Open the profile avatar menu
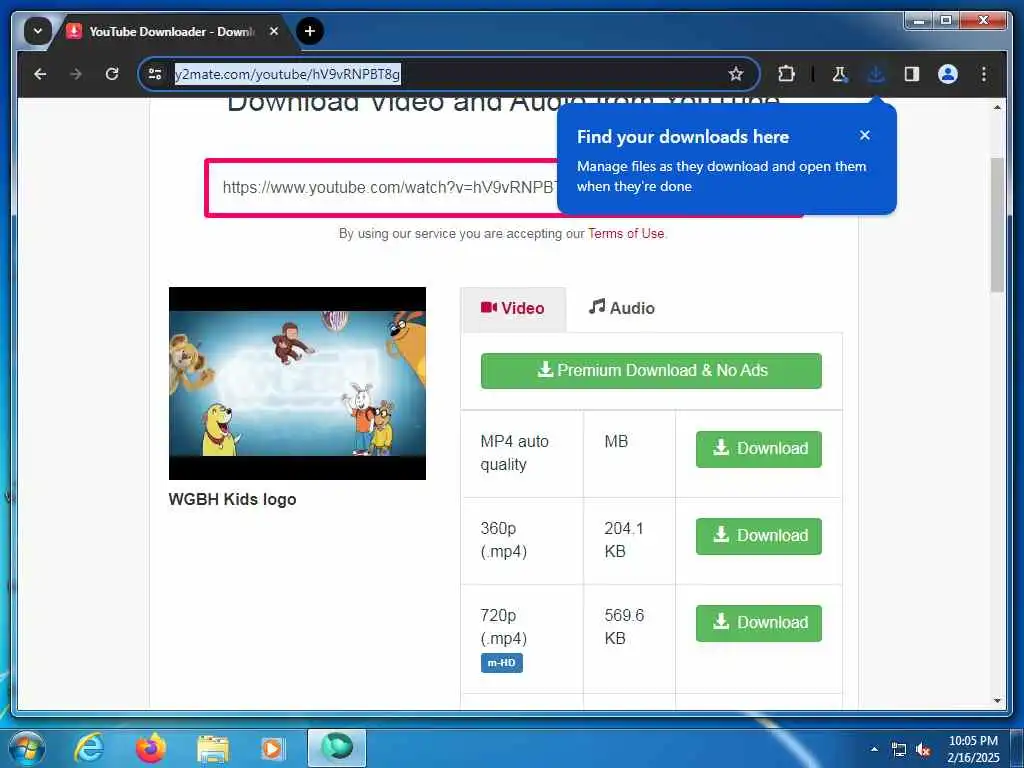This screenshot has width=1024, height=768. click(x=948, y=74)
